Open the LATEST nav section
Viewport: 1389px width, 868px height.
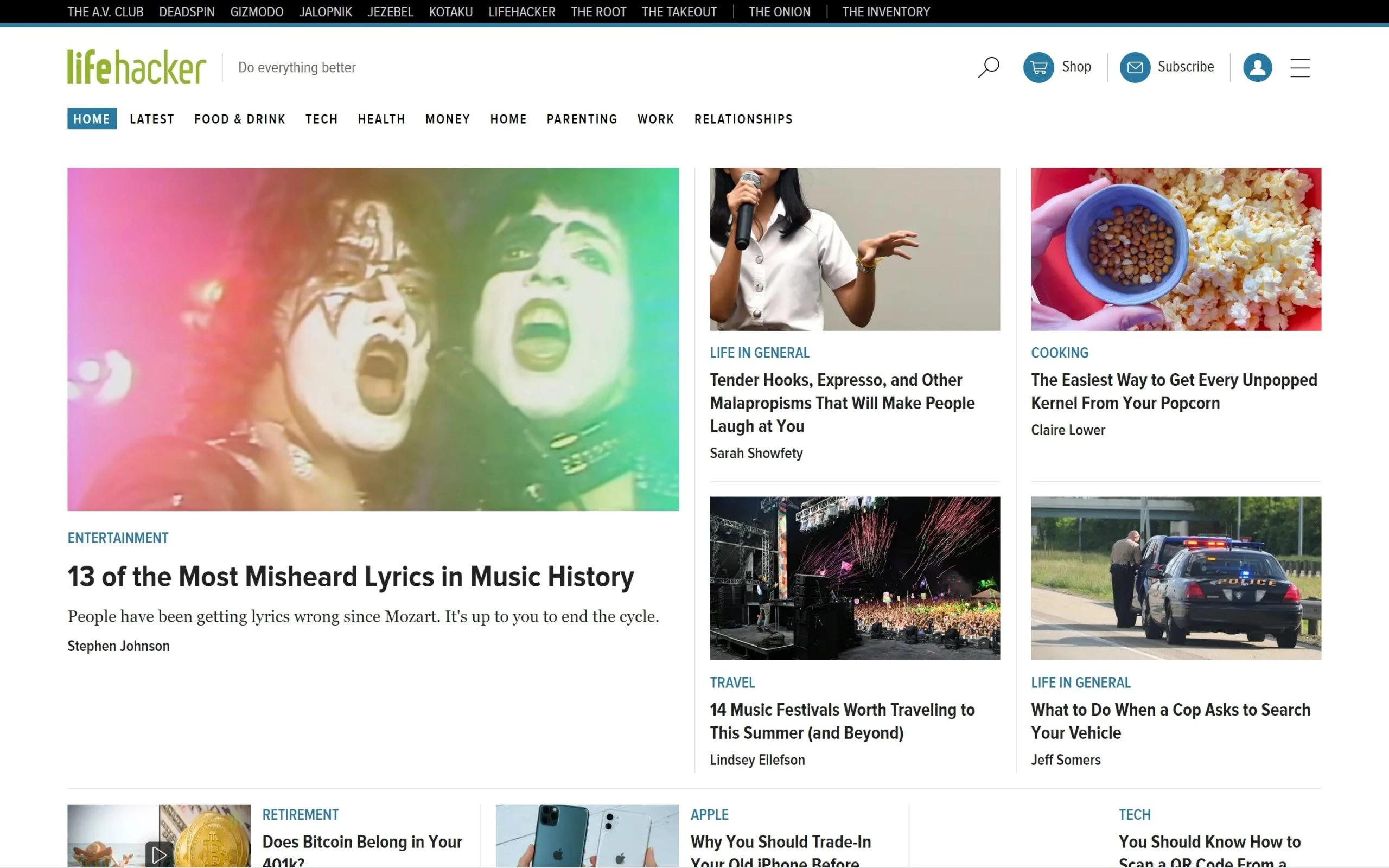point(151,119)
